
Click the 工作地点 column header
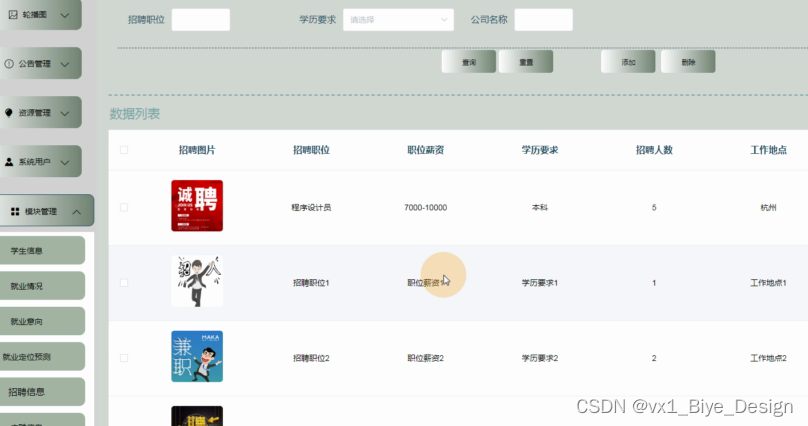coord(768,150)
